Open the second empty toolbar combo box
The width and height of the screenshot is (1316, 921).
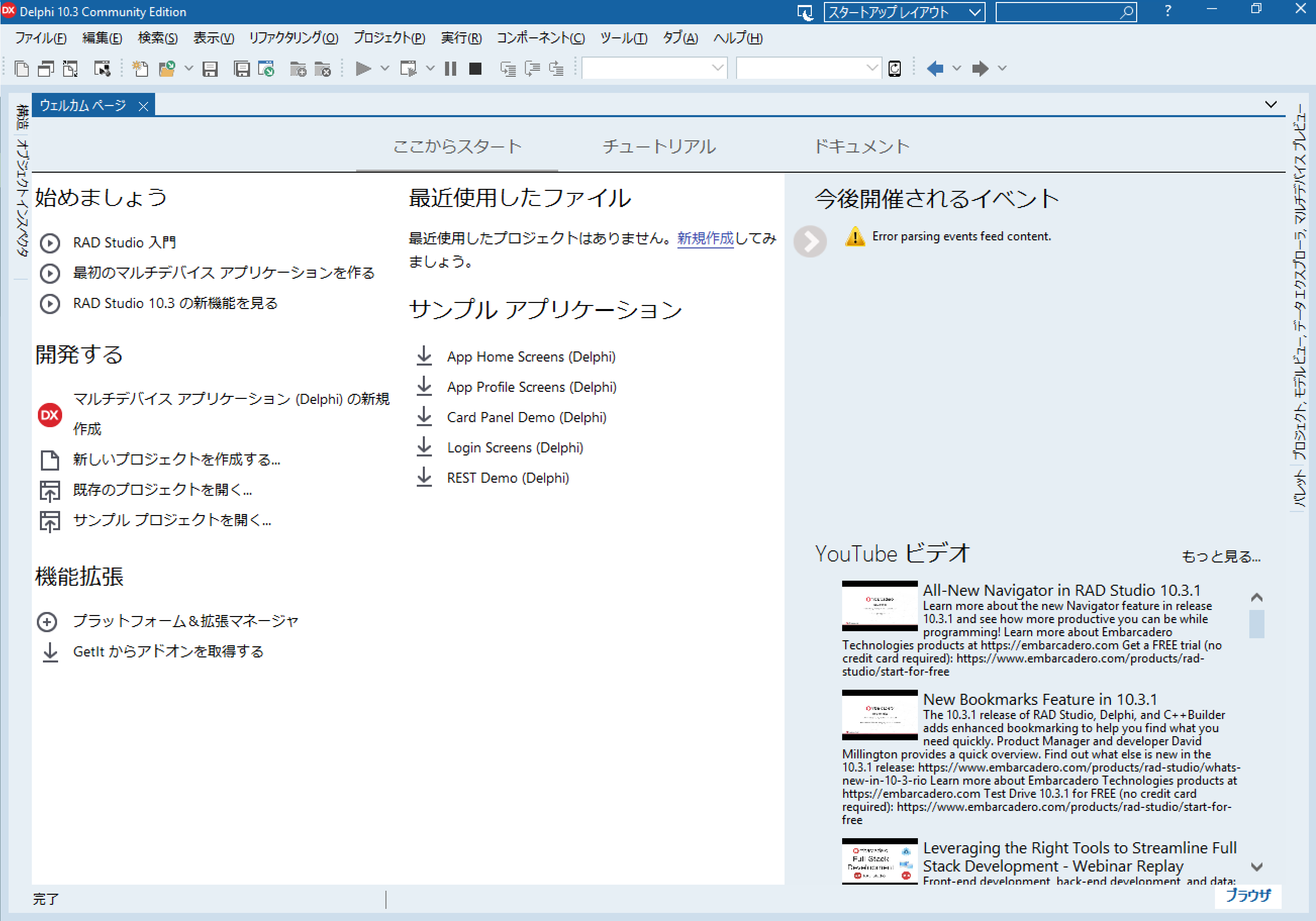(x=809, y=68)
